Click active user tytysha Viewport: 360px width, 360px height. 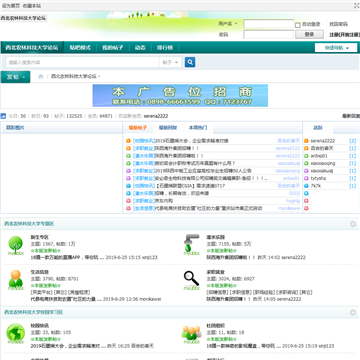point(318,178)
